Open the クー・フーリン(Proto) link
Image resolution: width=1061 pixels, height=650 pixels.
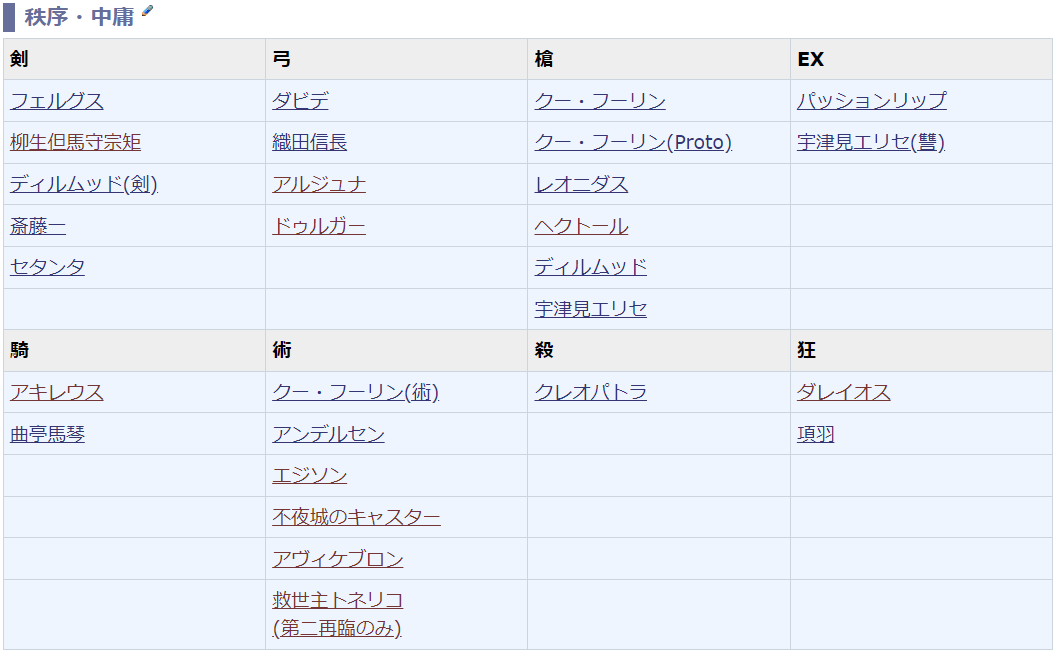(x=633, y=143)
